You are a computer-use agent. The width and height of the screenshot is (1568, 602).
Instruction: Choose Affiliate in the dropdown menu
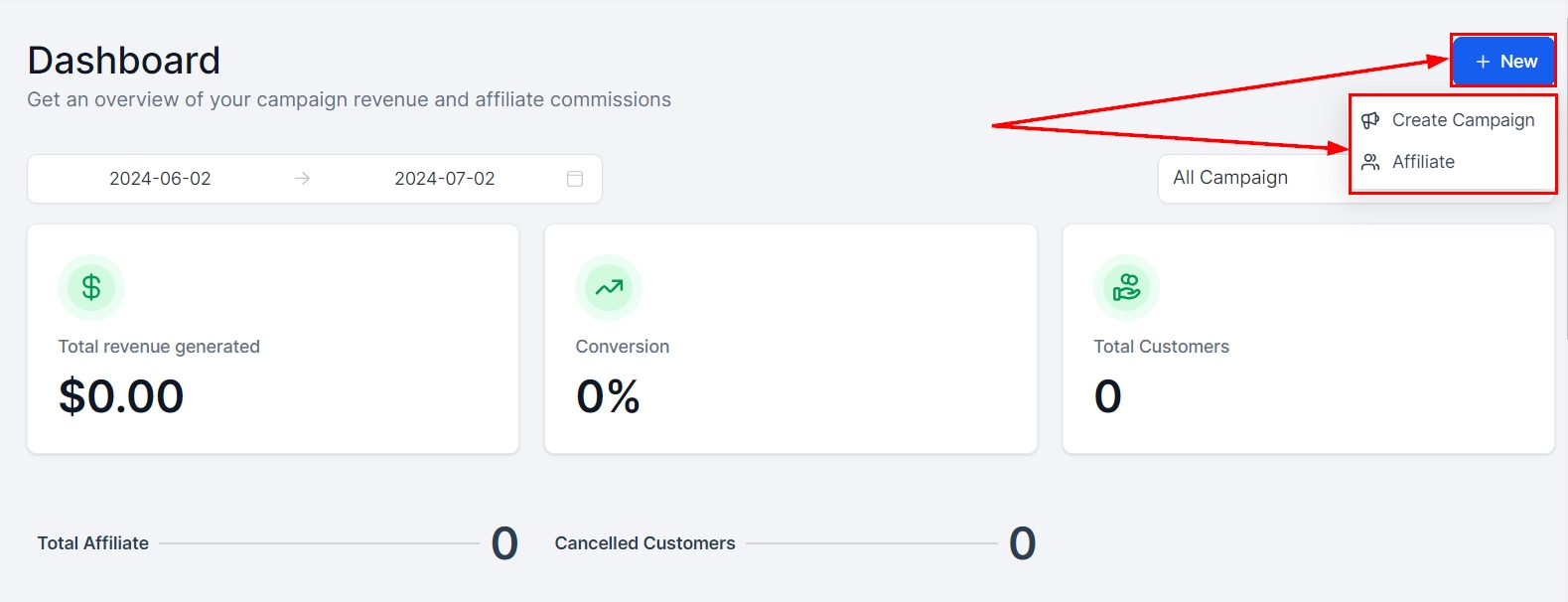pyautogui.click(x=1423, y=162)
